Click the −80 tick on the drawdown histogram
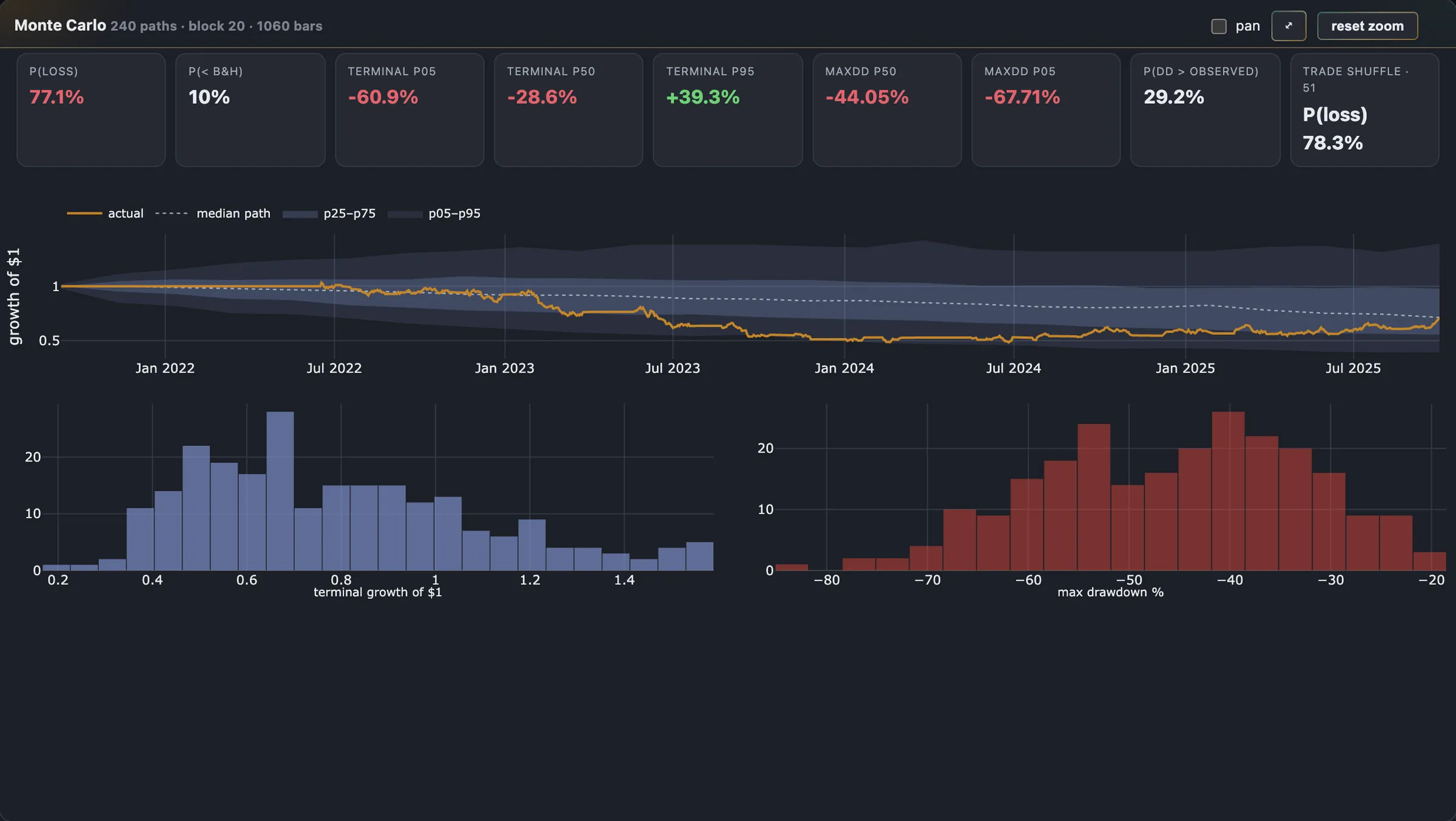 pyautogui.click(x=827, y=580)
